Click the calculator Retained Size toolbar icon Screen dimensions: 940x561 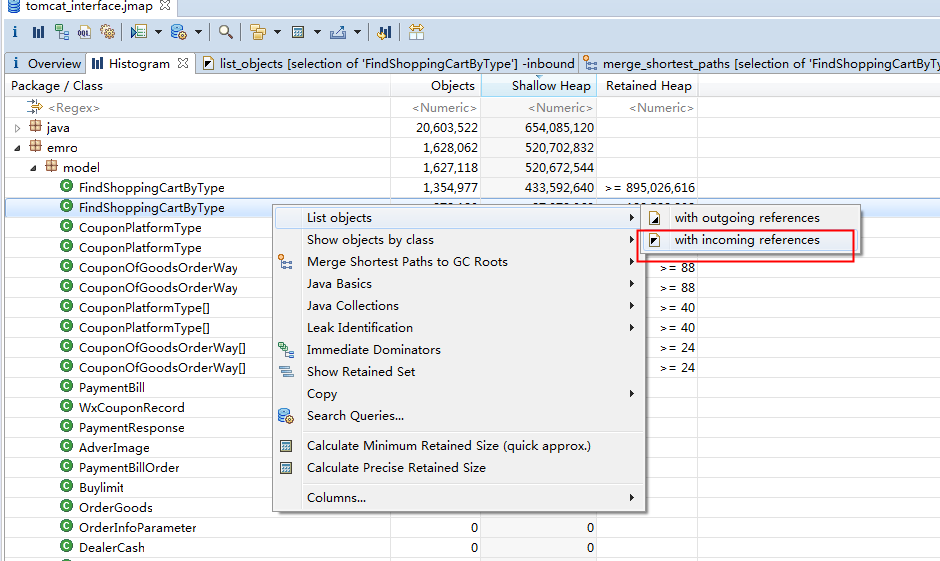(297, 32)
